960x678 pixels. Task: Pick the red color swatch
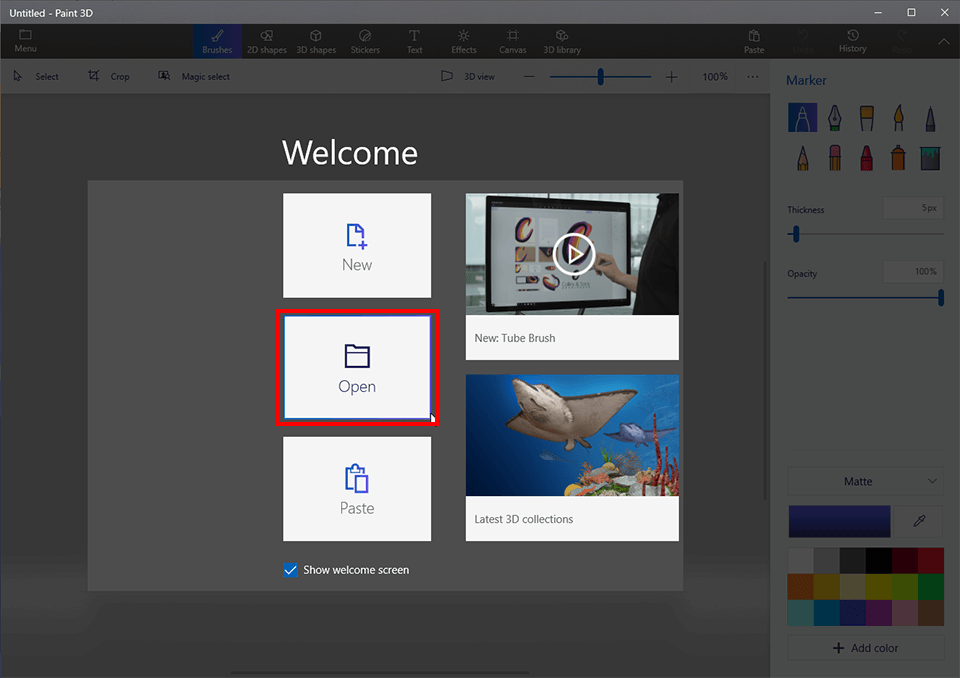coord(930,560)
